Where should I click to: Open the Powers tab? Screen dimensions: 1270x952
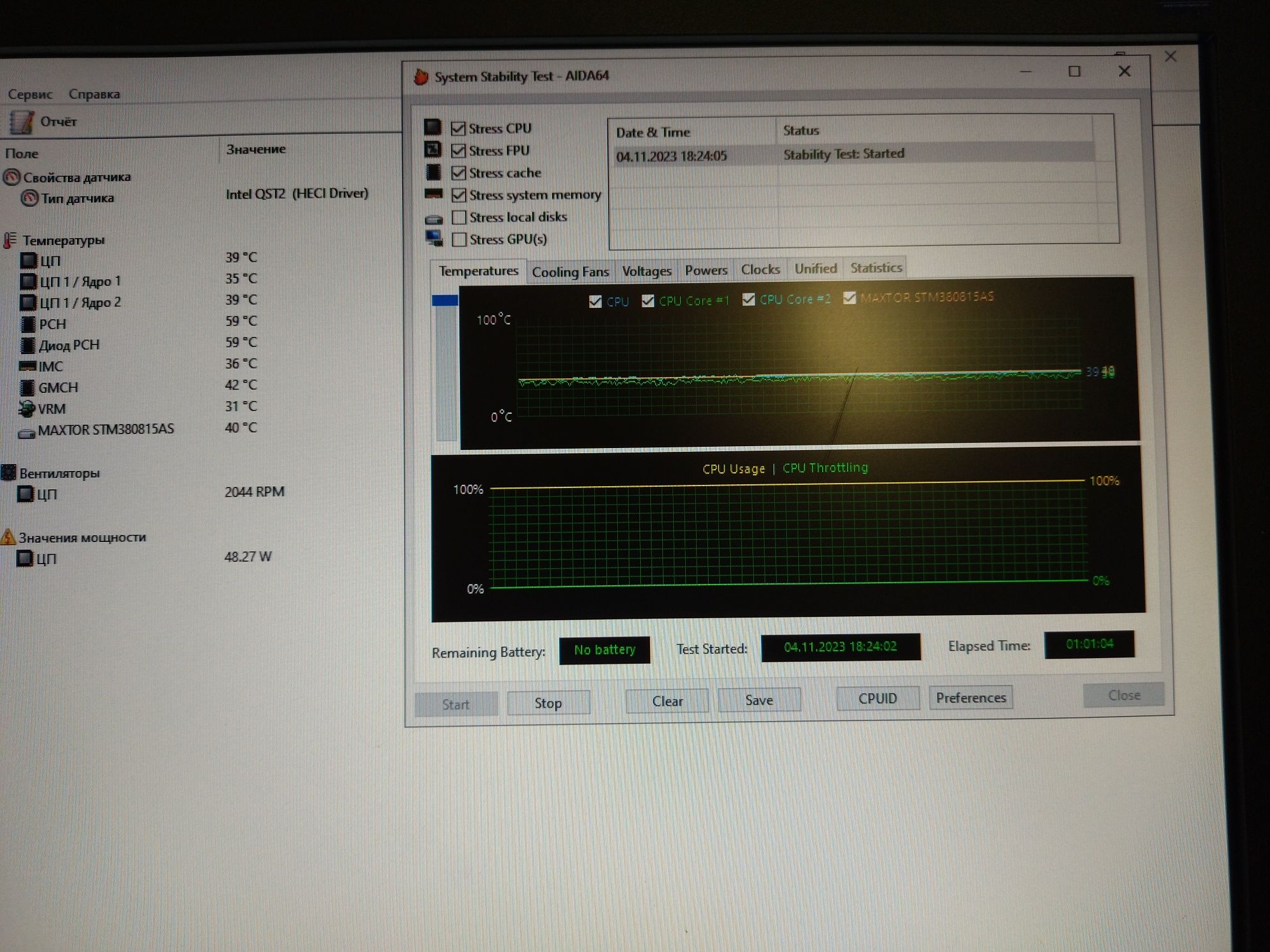(x=705, y=270)
